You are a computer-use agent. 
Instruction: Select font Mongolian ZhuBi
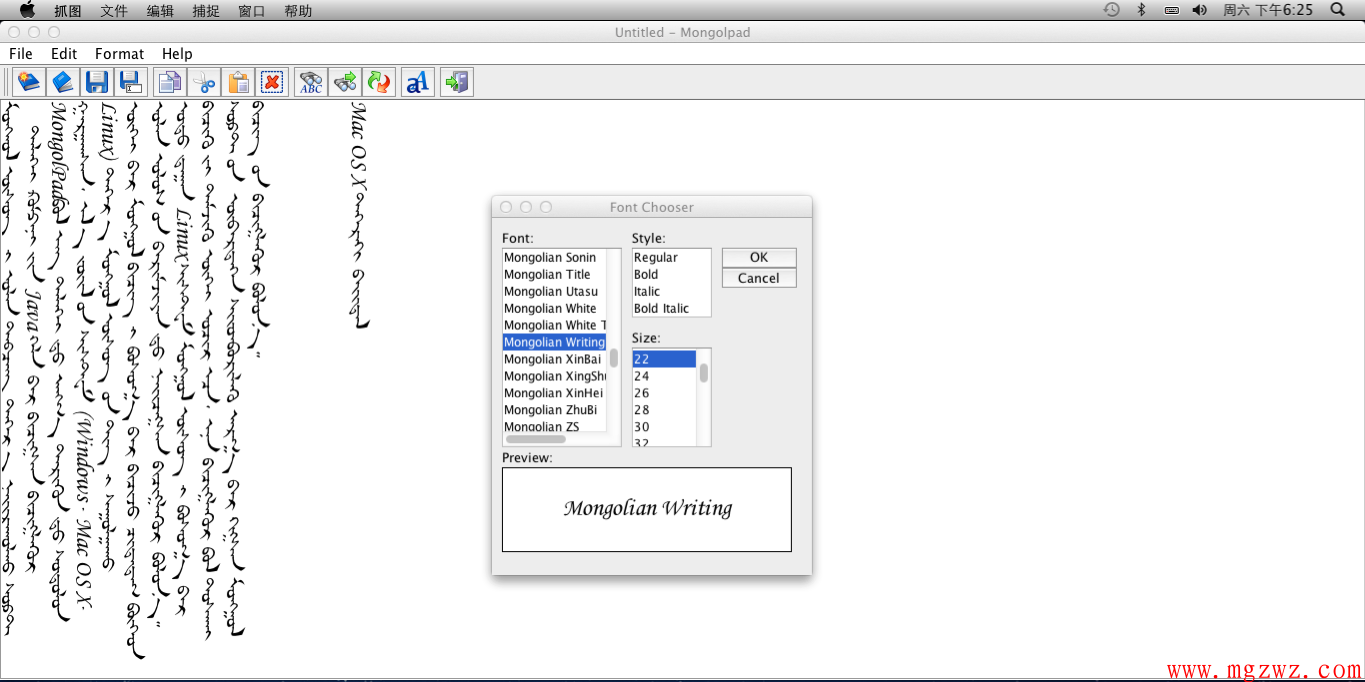pos(554,410)
